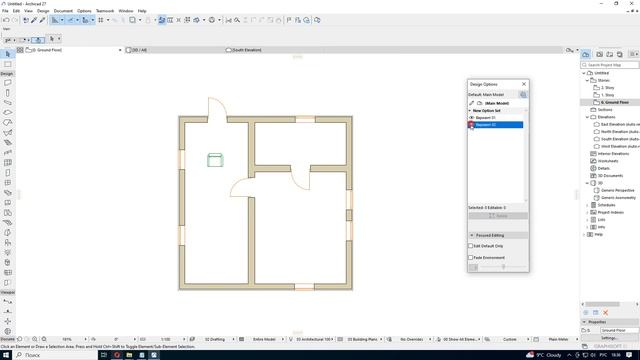Click the Grid snap toolbar icon

tap(101, 20)
